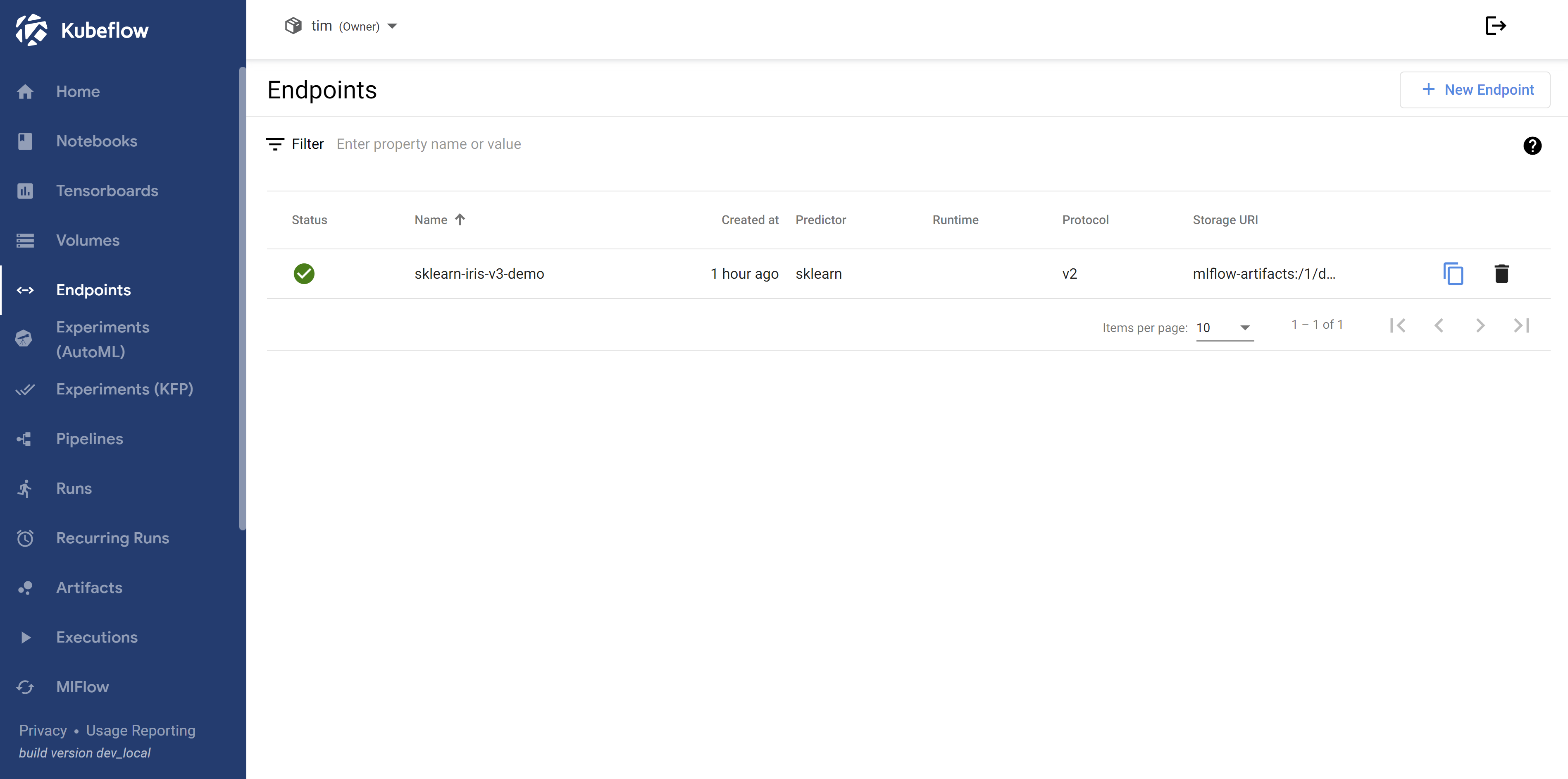Copy sklearn-iris-v3-demo endpoint with copy icon
Viewport: 1568px width, 779px height.
point(1453,273)
